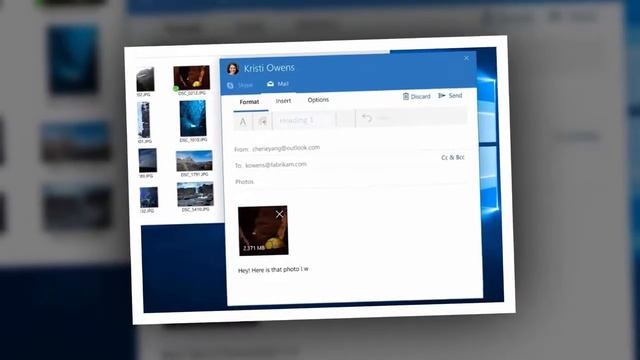Select the blue thumbnail labeled 192.JPG
The image size is (640, 360).
point(149,197)
